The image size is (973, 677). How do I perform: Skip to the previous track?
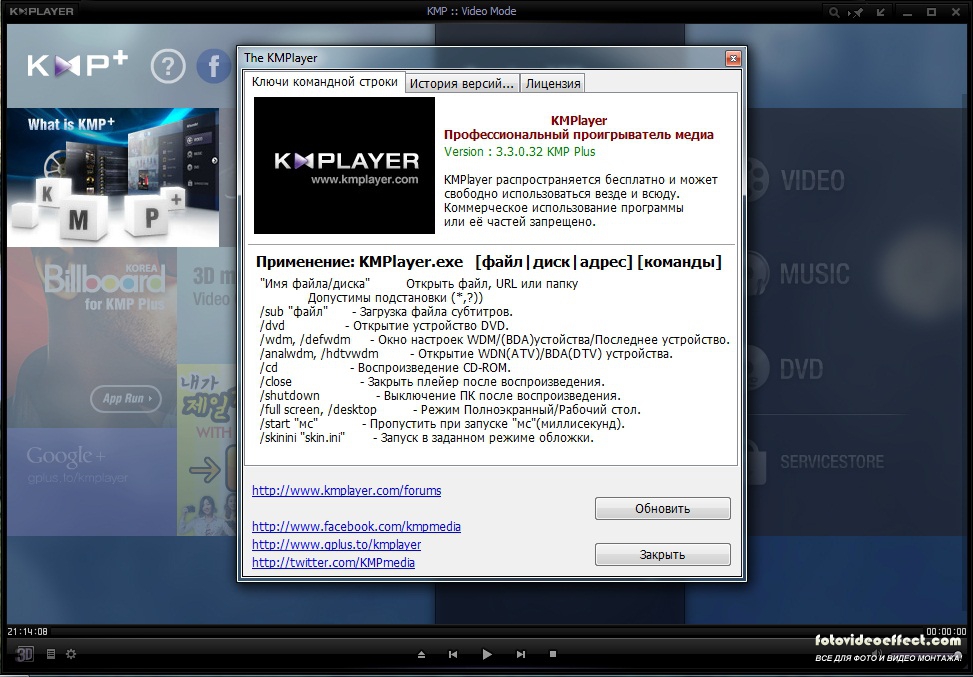453,654
